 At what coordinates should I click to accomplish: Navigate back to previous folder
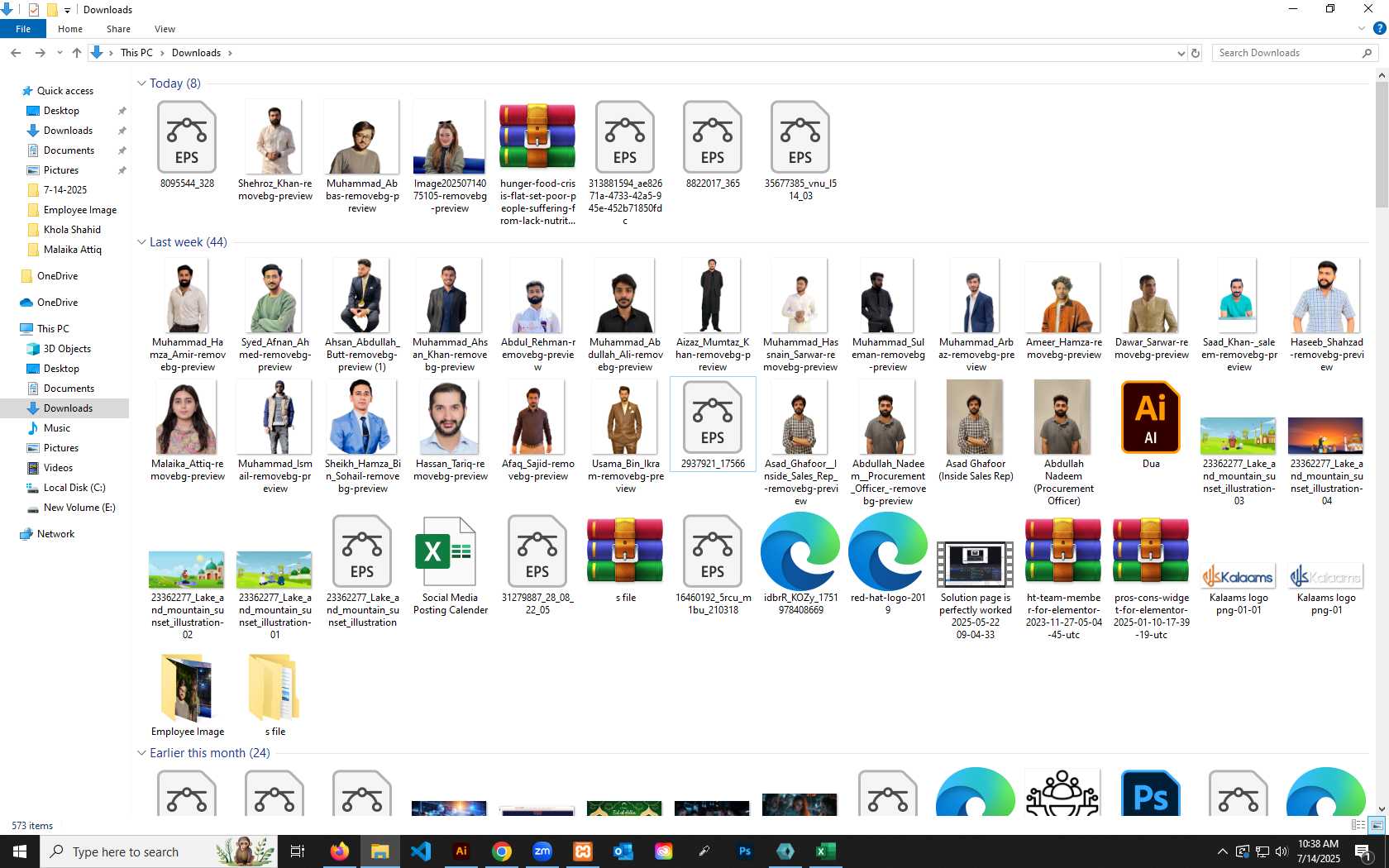click(16, 53)
